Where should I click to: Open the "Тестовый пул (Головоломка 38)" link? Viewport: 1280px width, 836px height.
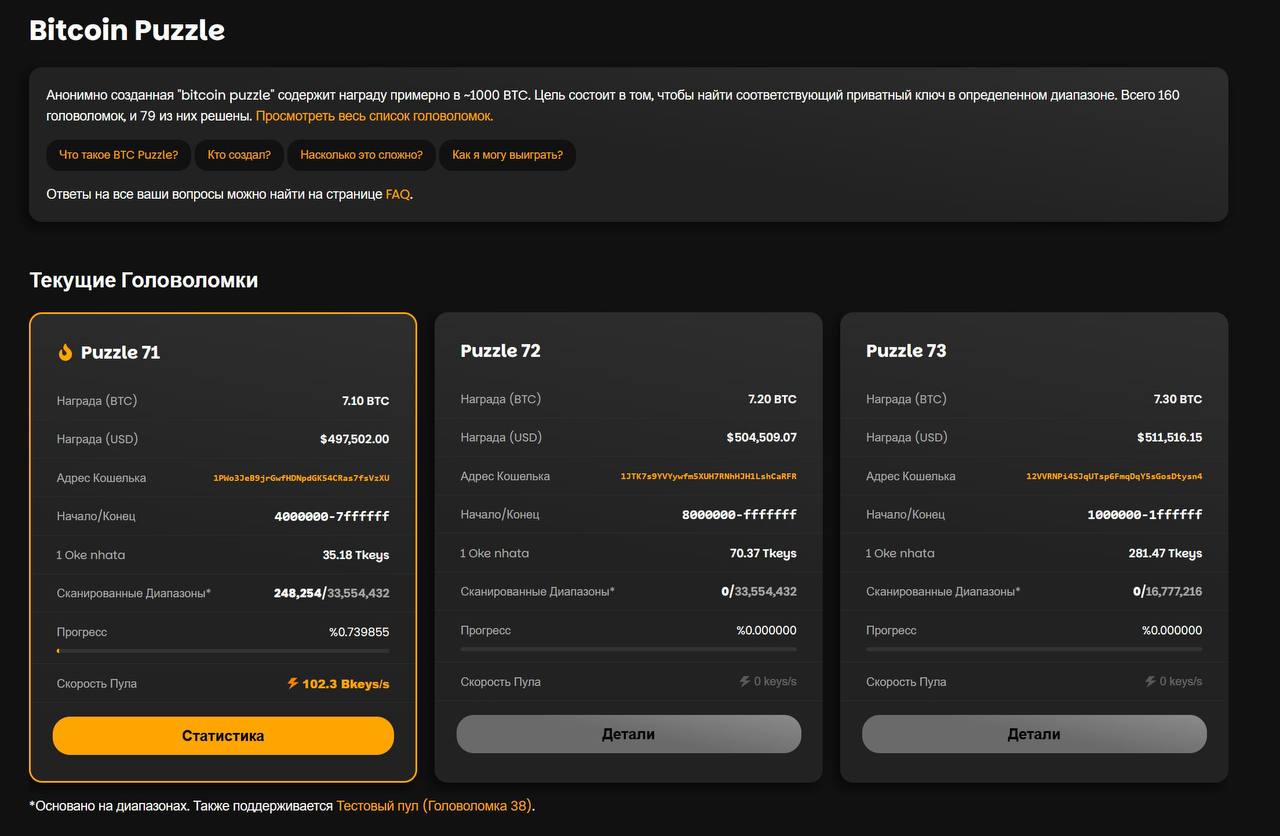click(x=434, y=805)
